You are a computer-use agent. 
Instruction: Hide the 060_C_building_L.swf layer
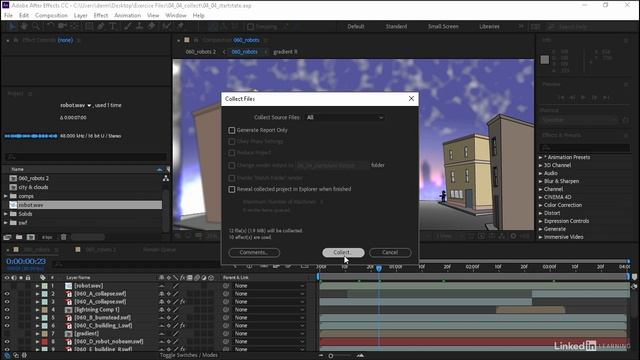click(7, 326)
